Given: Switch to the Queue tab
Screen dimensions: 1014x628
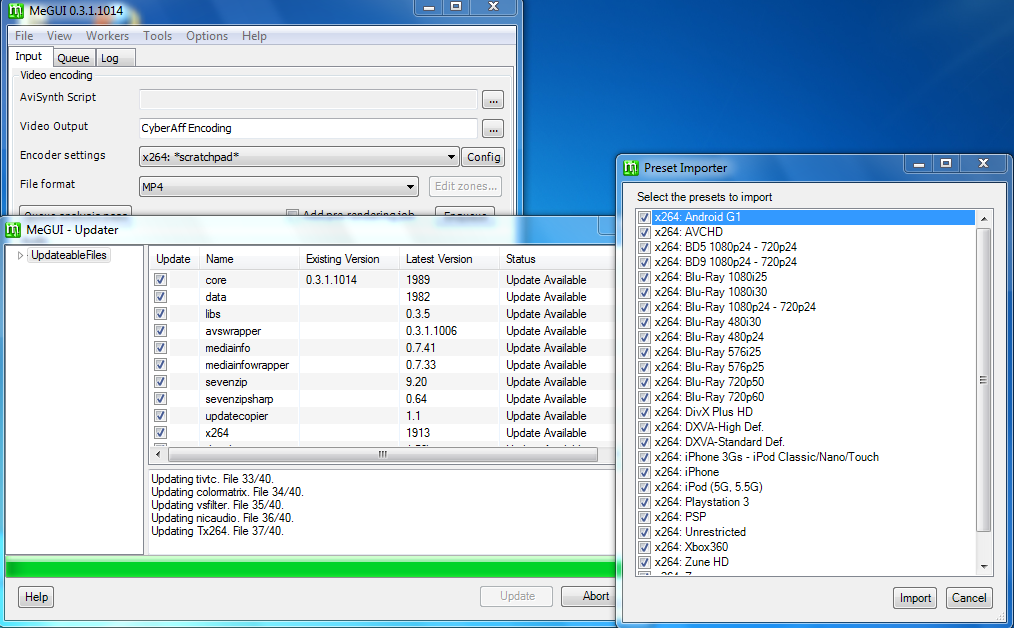Looking at the screenshot, I should point(73,58).
